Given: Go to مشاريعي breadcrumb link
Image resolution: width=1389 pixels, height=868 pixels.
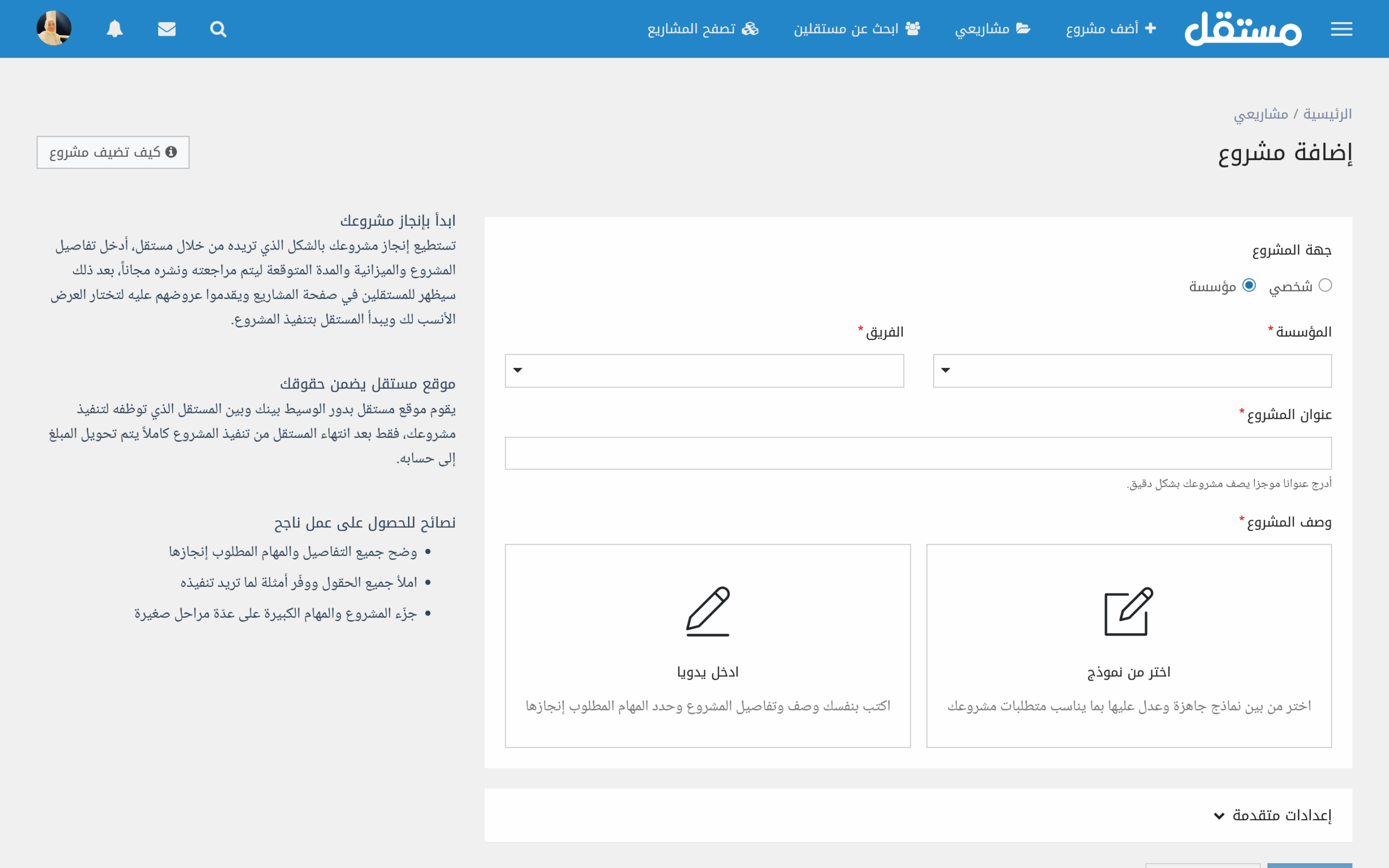Looking at the screenshot, I should click(1261, 114).
